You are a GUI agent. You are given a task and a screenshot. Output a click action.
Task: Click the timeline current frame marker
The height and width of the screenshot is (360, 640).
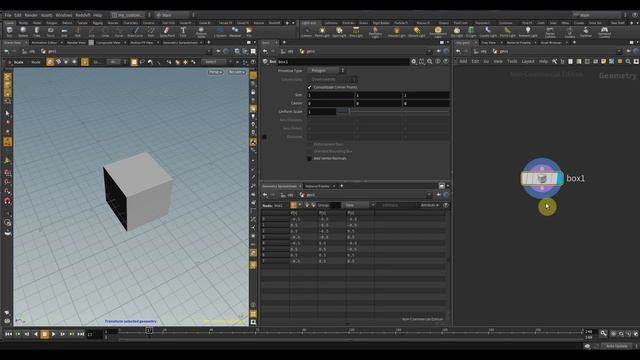click(149, 331)
